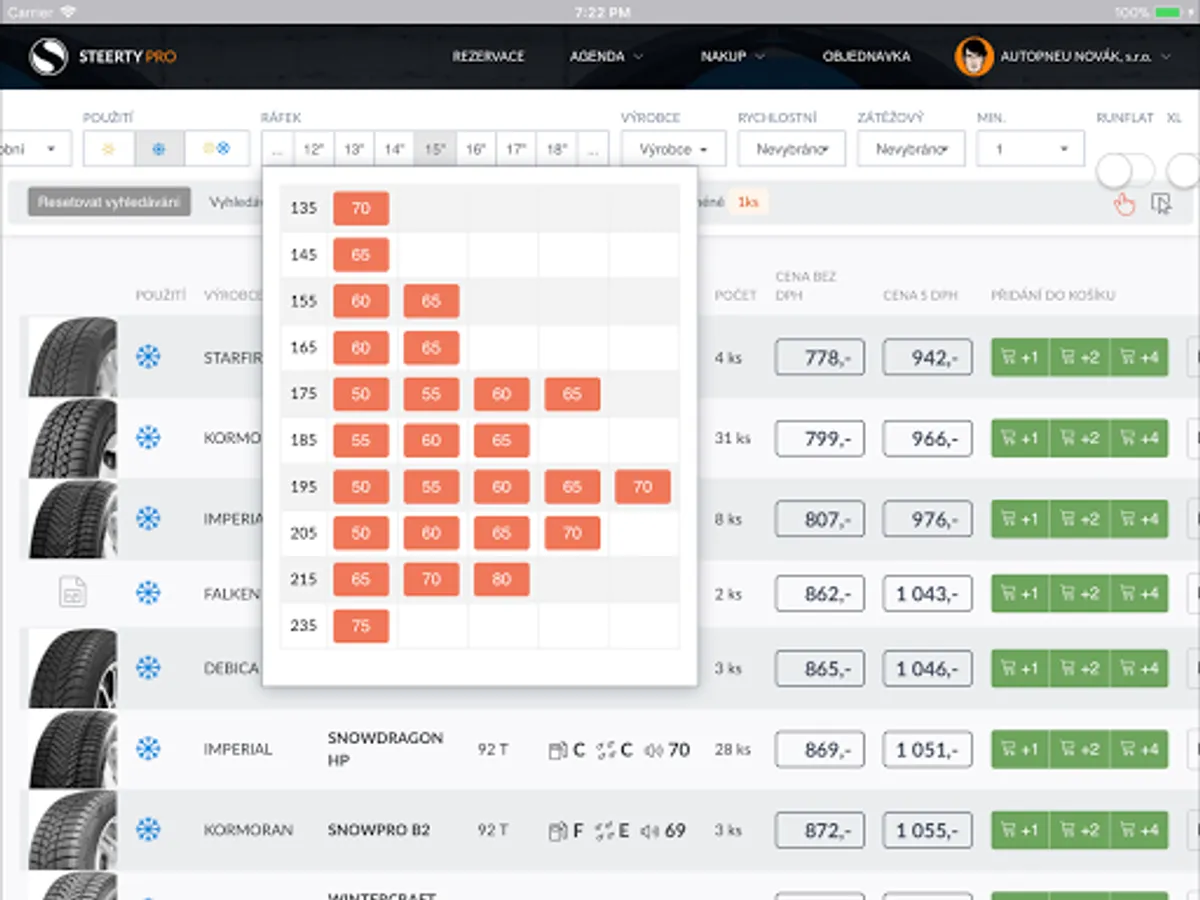
Task: Choose profile 80 for width 215
Action: click(x=502, y=579)
